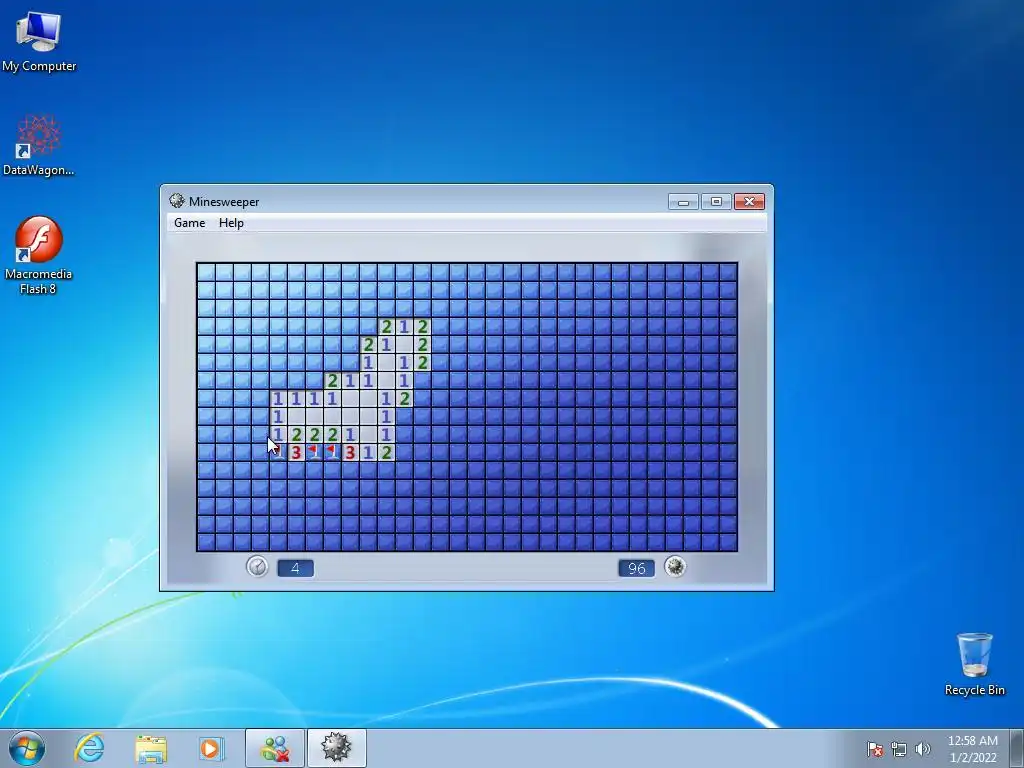The height and width of the screenshot is (768, 1024).
Task: Click the green 2 ending the bottom revealed row
Action: click(x=387, y=452)
